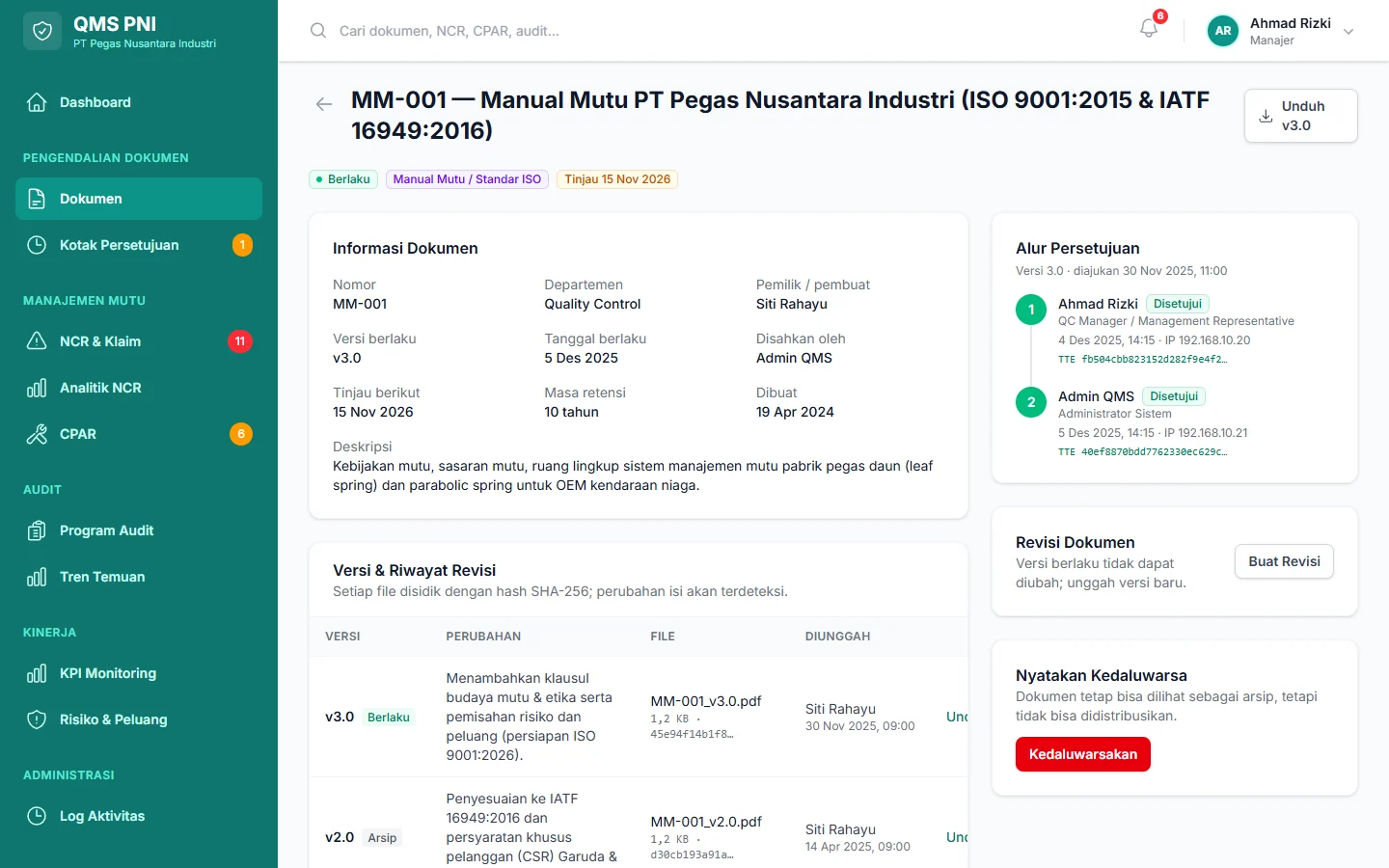The height and width of the screenshot is (868, 1389).
Task: Click the KPI Monitoring chart icon
Action: click(x=37, y=673)
